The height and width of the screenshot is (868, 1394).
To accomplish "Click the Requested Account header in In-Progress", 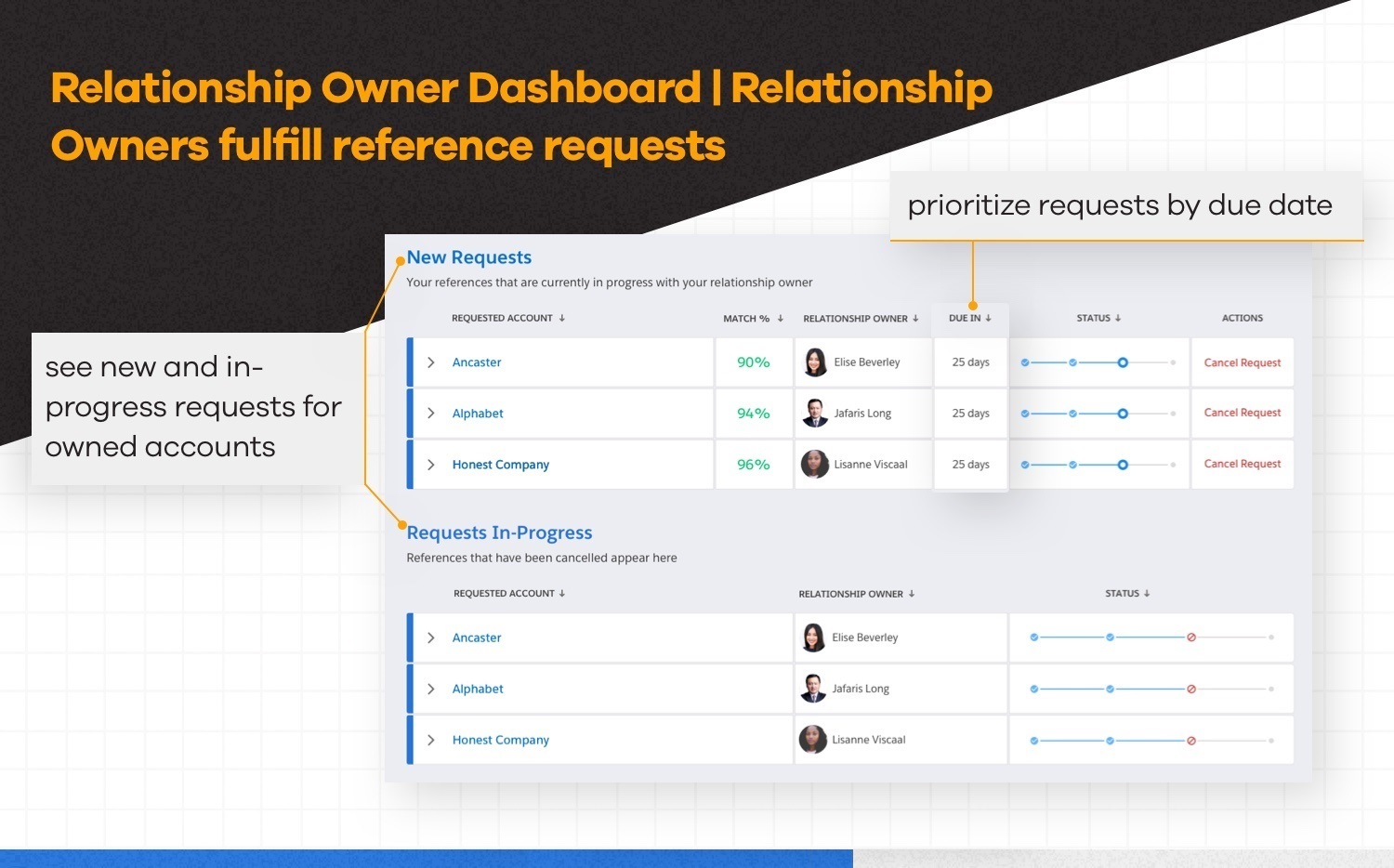I will tap(504, 593).
